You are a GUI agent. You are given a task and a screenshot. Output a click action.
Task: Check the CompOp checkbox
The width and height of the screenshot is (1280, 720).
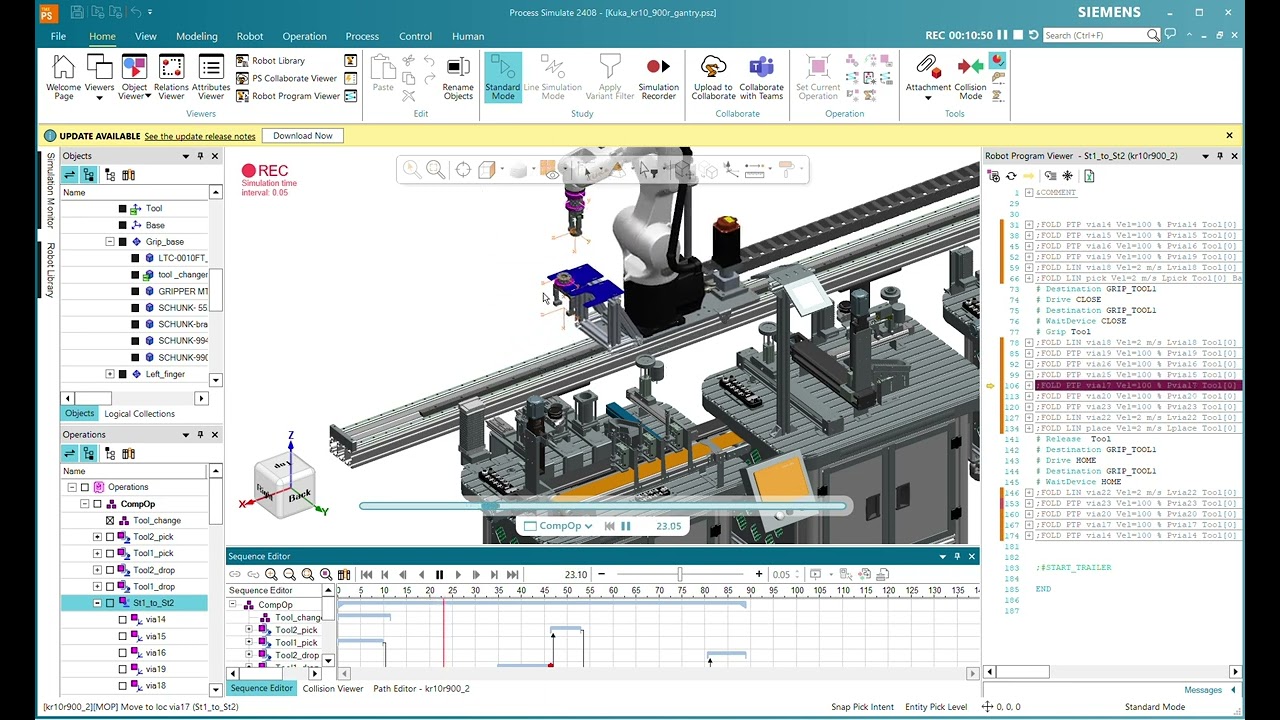(x=97, y=504)
